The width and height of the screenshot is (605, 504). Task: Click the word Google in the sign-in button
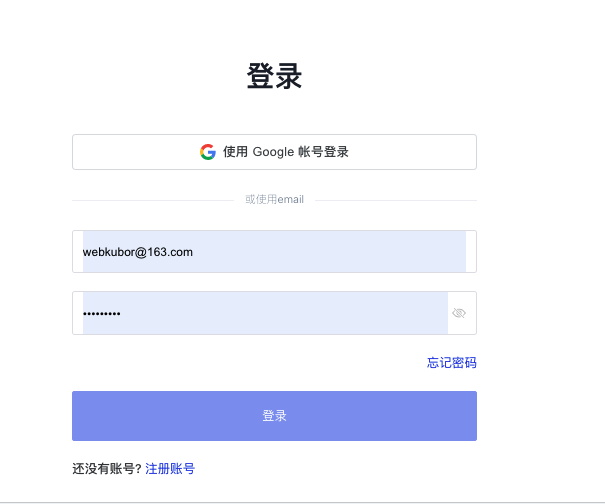pyautogui.click(x=272, y=152)
